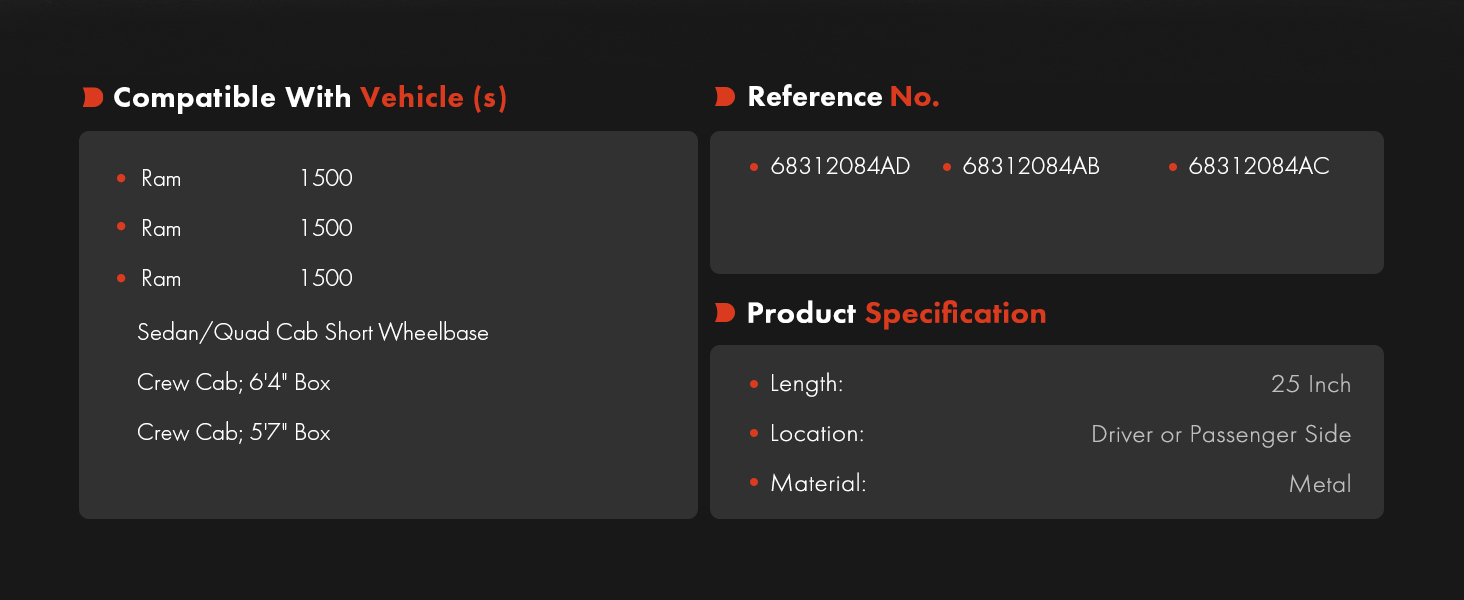Select Sedan/Quad Cab Short Wheelbase text
The image size is (1464, 600).
coord(313,332)
